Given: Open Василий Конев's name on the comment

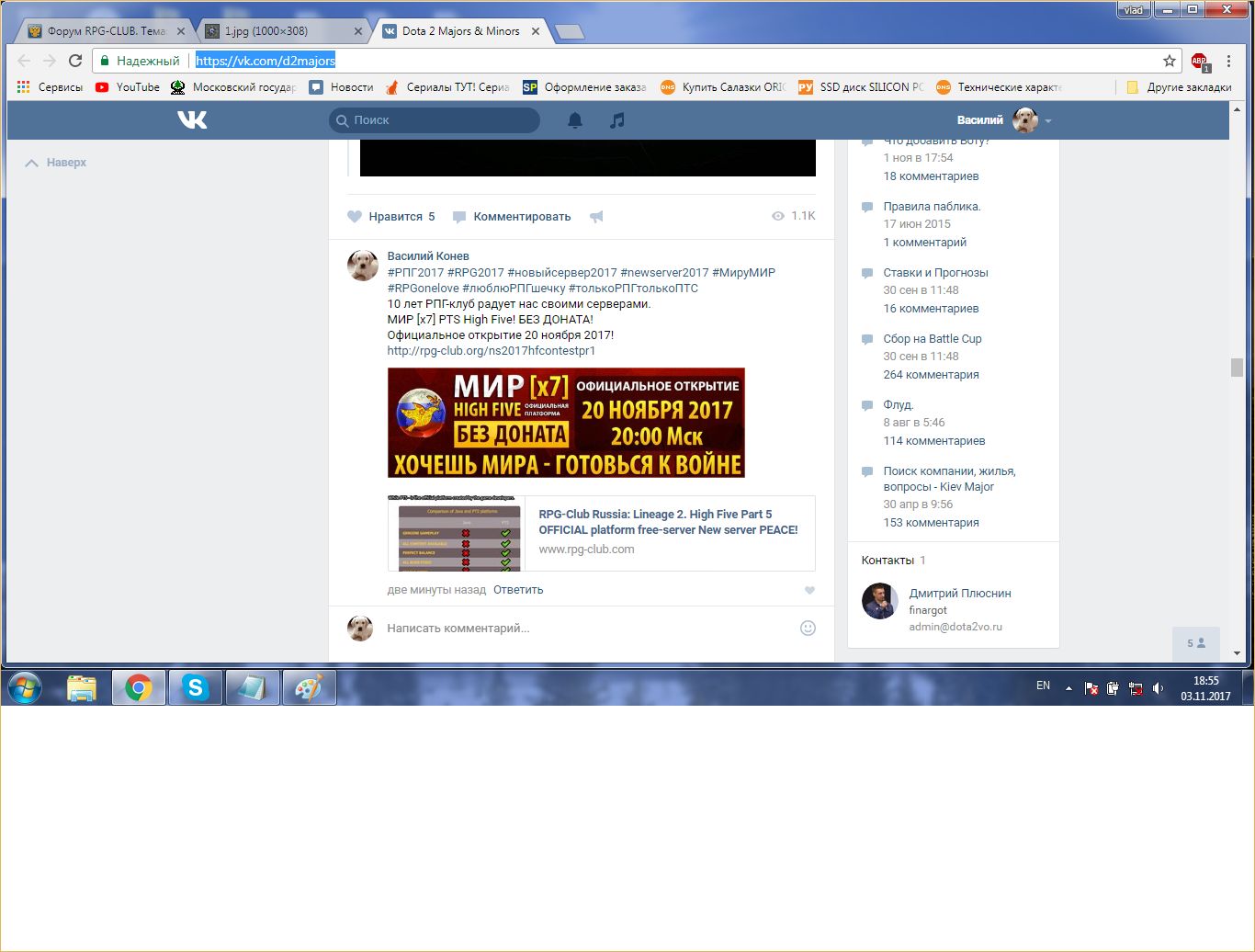Looking at the screenshot, I should coord(428,256).
